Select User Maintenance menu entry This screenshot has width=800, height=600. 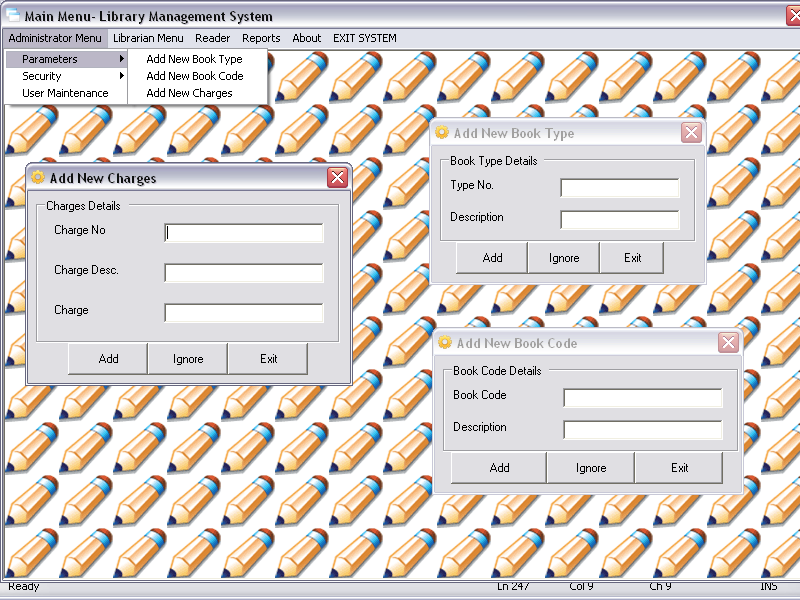tap(66, 93)
